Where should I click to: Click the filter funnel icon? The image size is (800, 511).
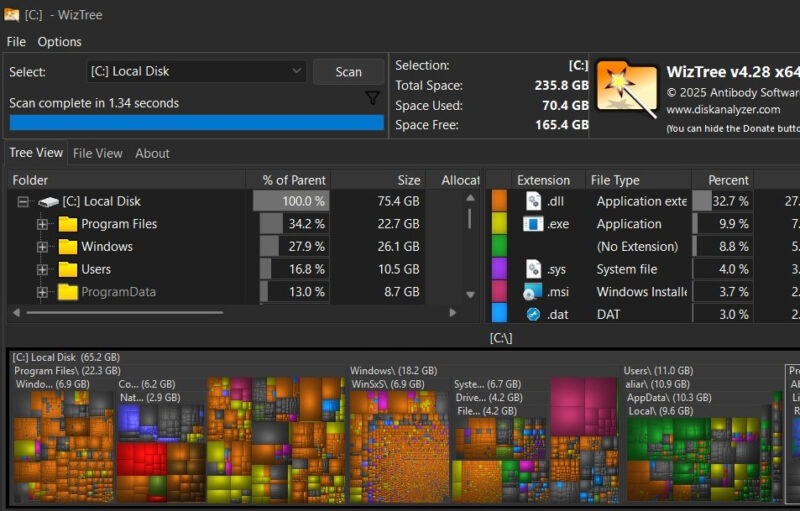pos(372,98)
